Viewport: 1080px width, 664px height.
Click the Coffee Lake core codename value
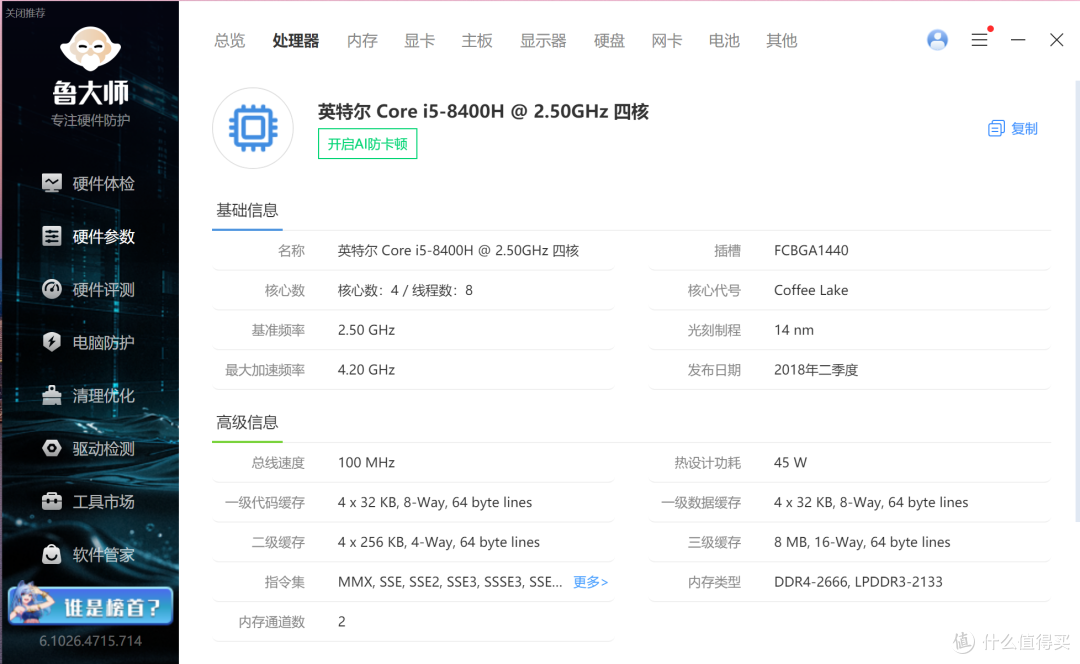(x=811, y=291)
